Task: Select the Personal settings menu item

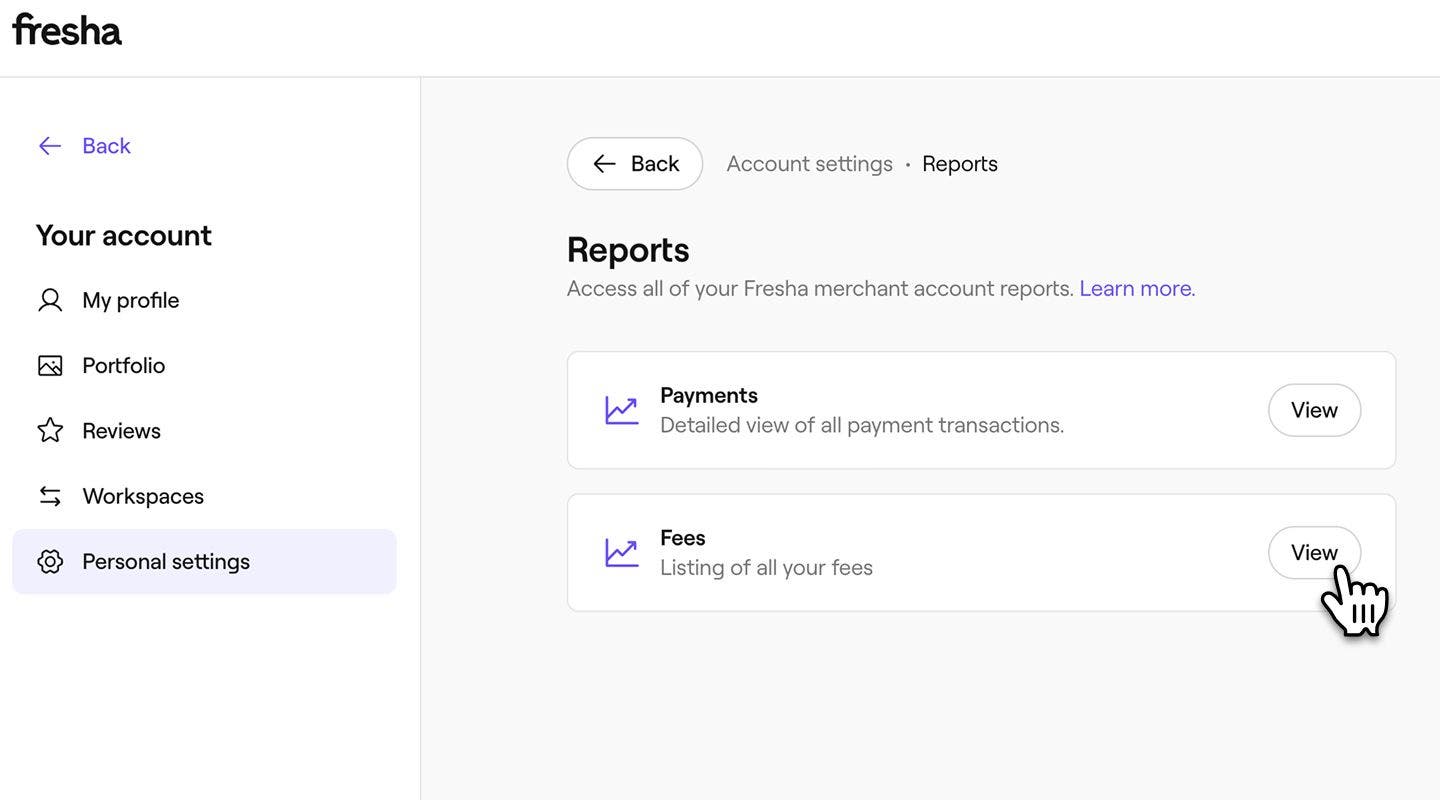Action: 166,562
